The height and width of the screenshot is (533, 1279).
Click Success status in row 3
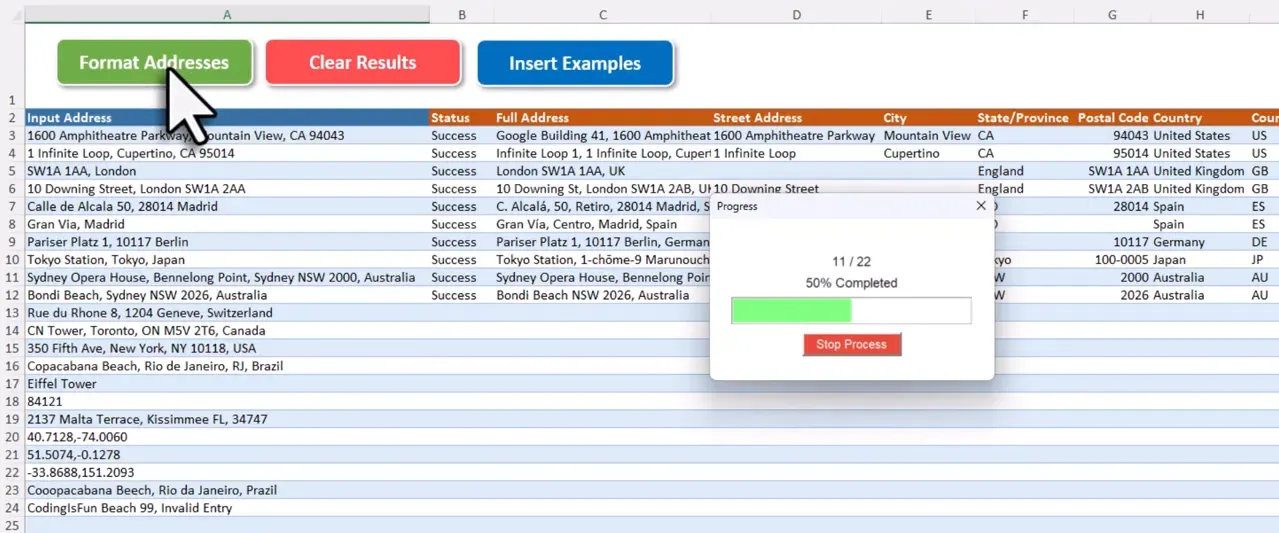tap(462, 136)
